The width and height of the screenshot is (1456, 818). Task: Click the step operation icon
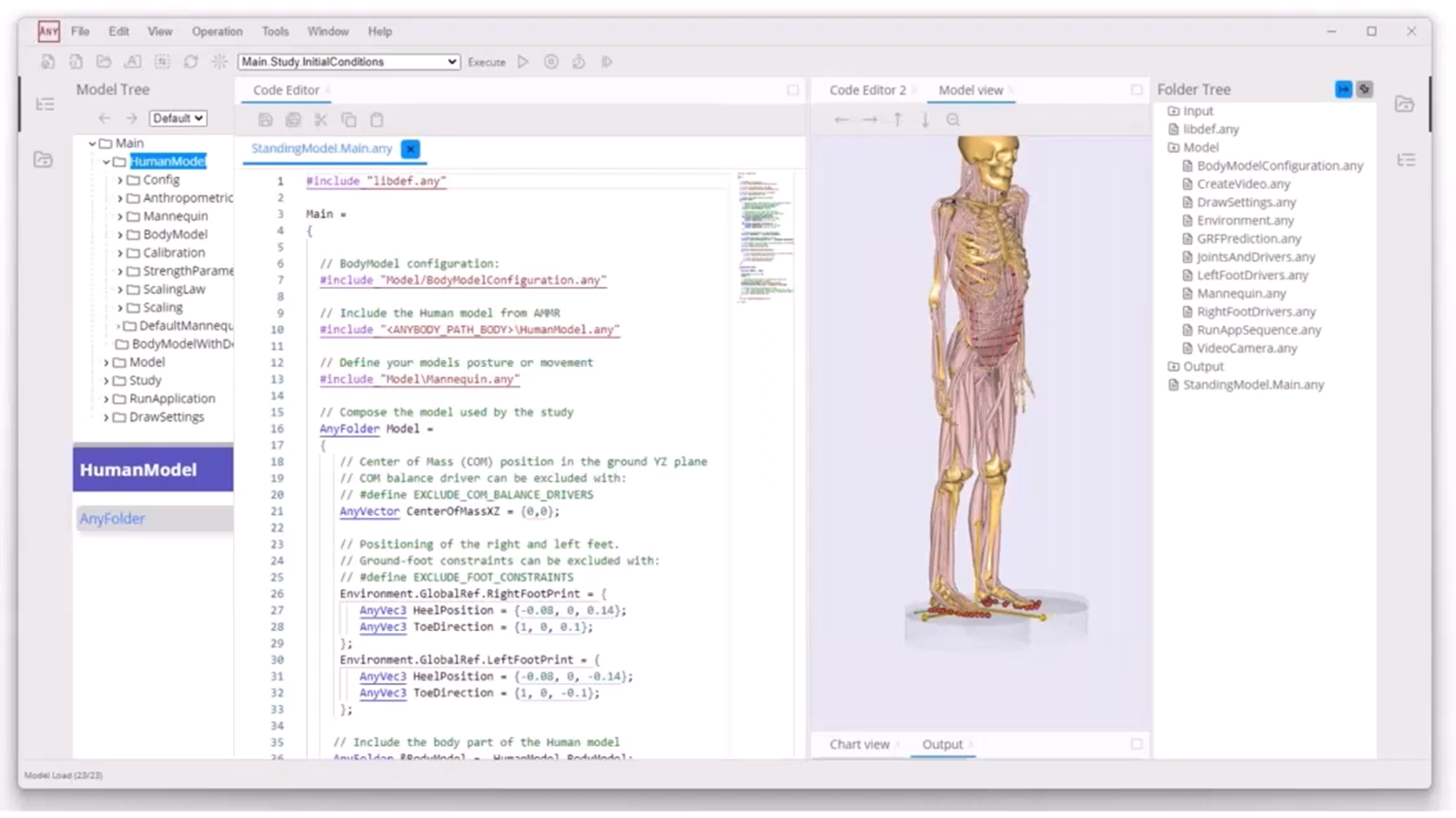[607, 62]
